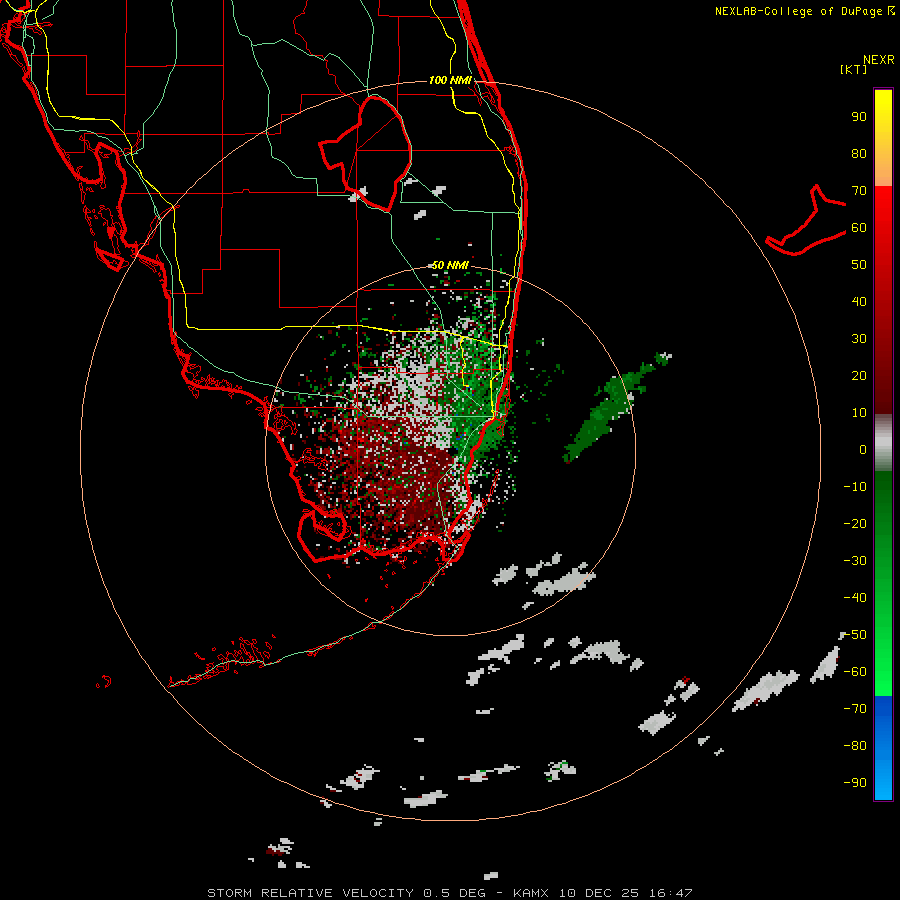This screenshot has height=900, width=900.
Task: Click the 30 value on the velocity scale
Action: [x=859, y=339]
